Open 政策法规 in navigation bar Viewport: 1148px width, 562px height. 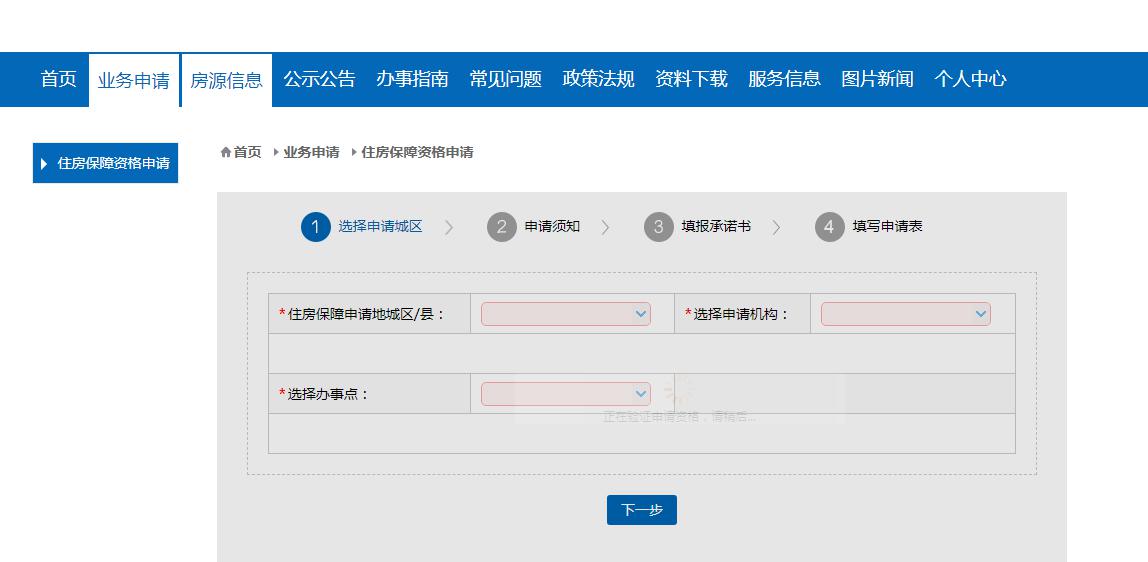(598, 79)
